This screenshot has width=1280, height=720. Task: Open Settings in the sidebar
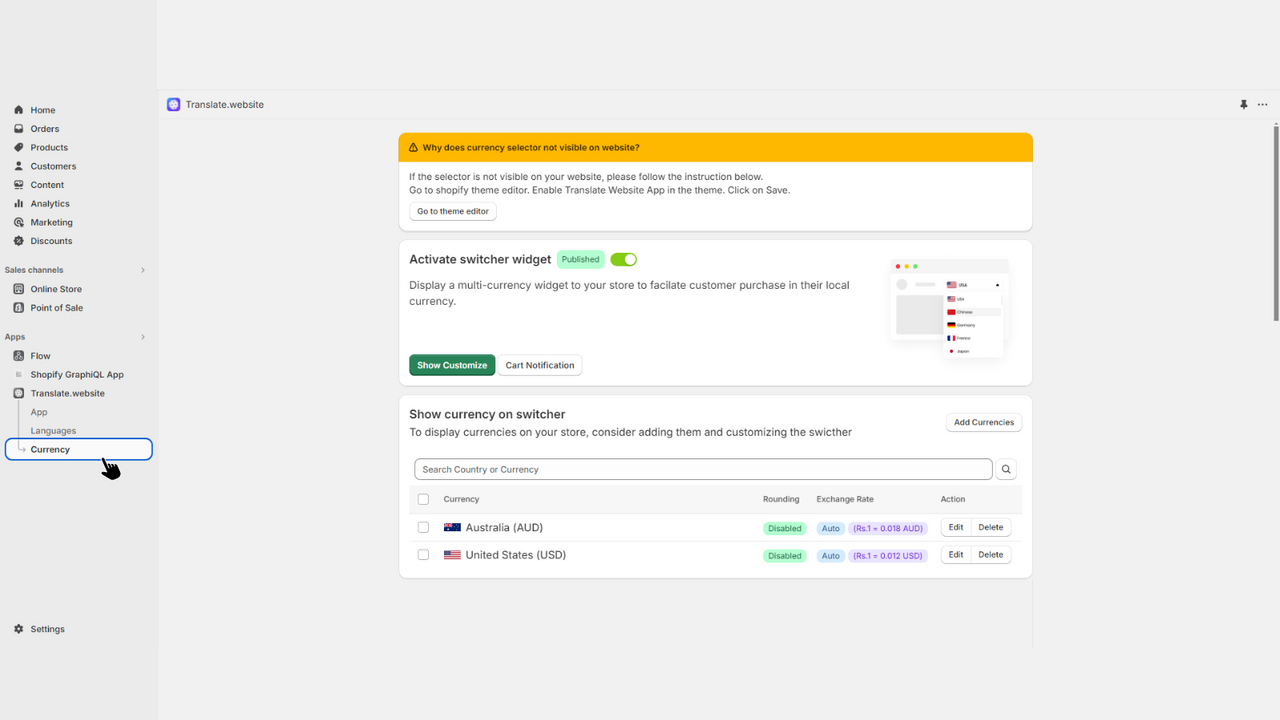(x=47, y=629)
